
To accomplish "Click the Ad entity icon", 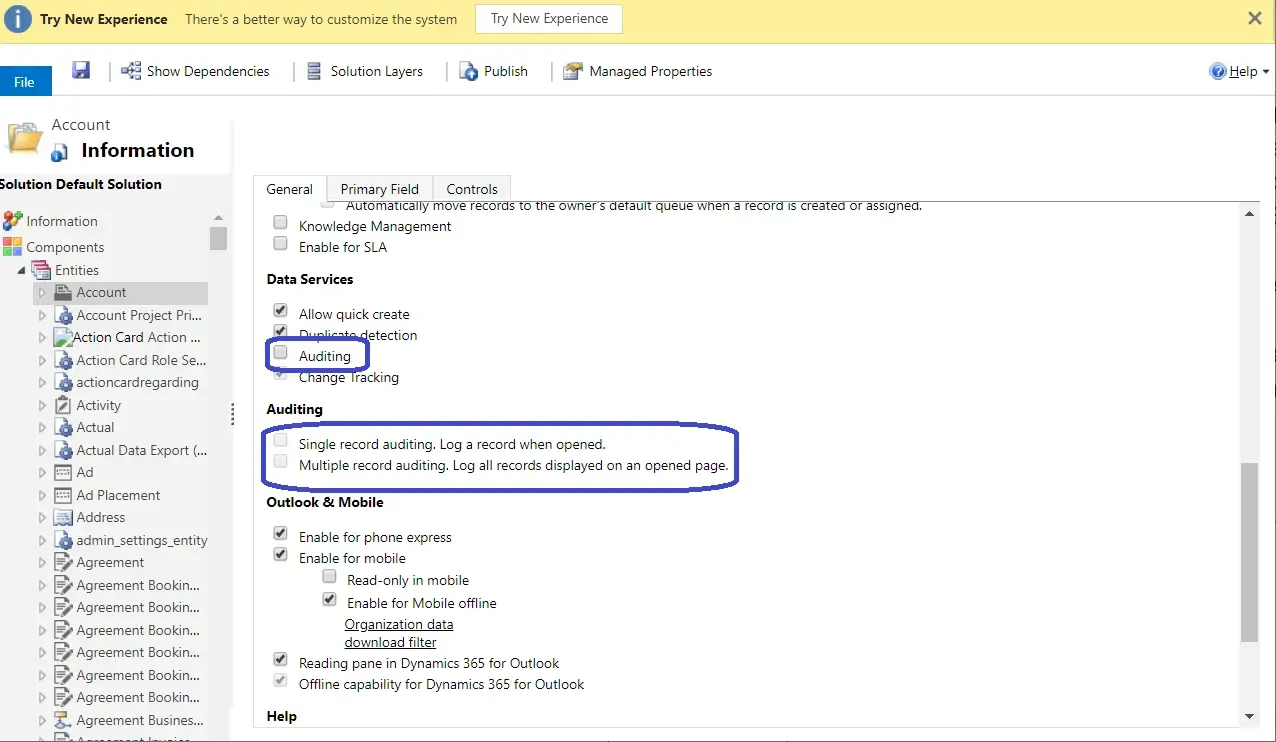I will click(x=64, y=472).
